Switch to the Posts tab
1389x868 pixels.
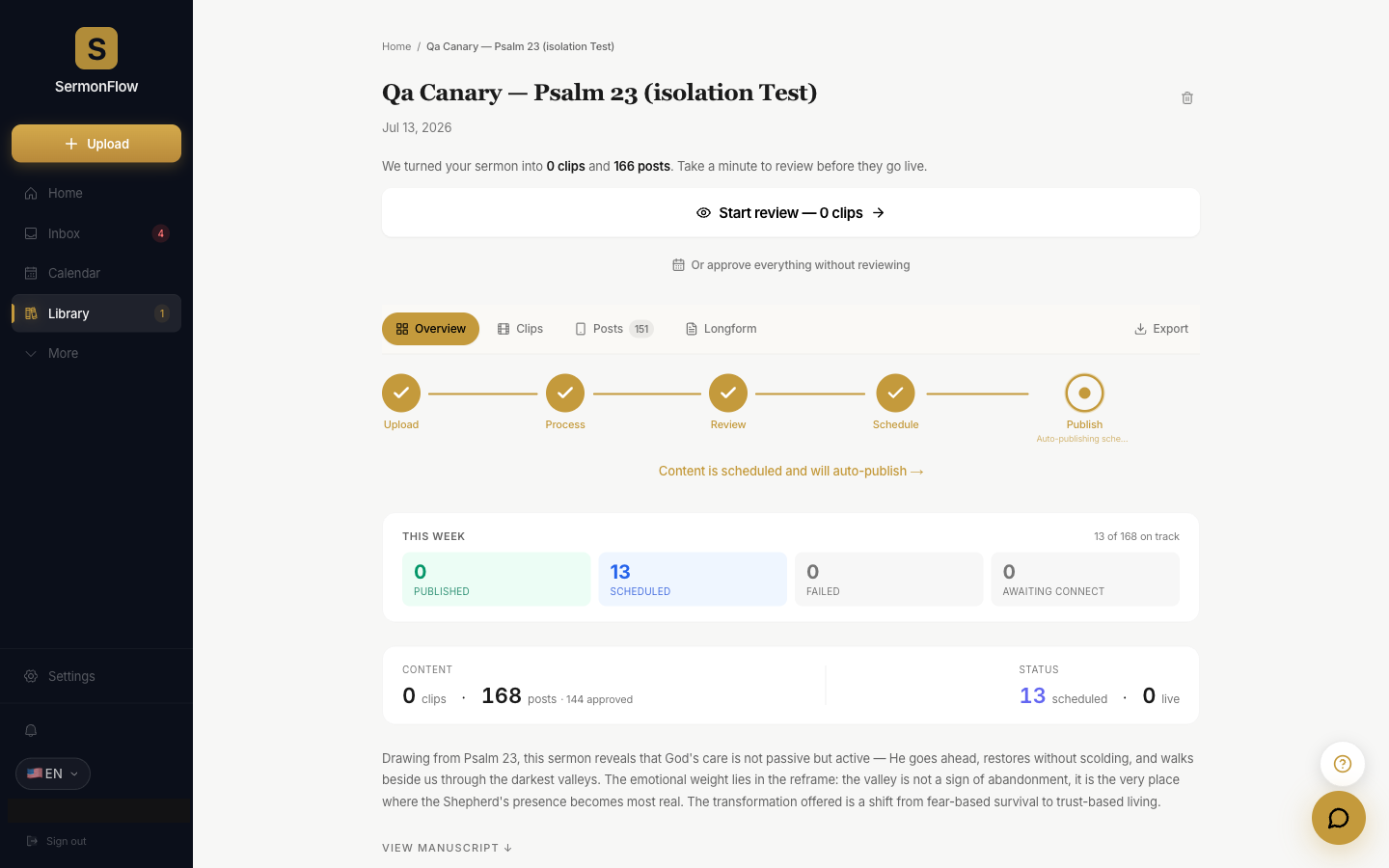614,329
